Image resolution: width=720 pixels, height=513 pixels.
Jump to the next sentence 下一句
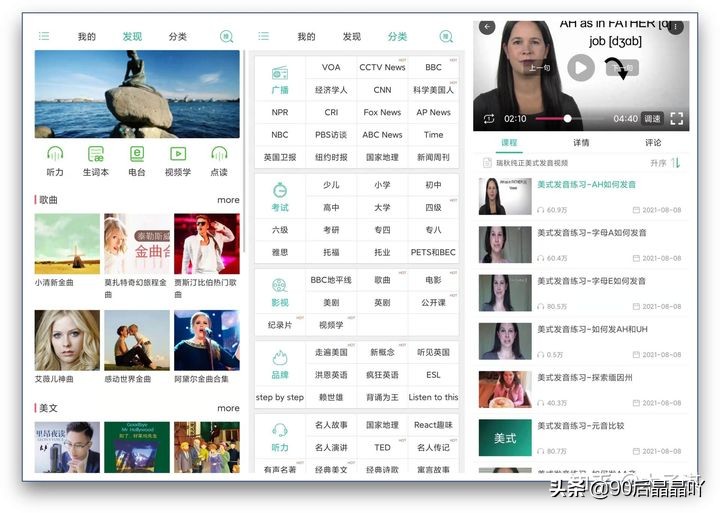pyautogui.click(x=622, y=68)
